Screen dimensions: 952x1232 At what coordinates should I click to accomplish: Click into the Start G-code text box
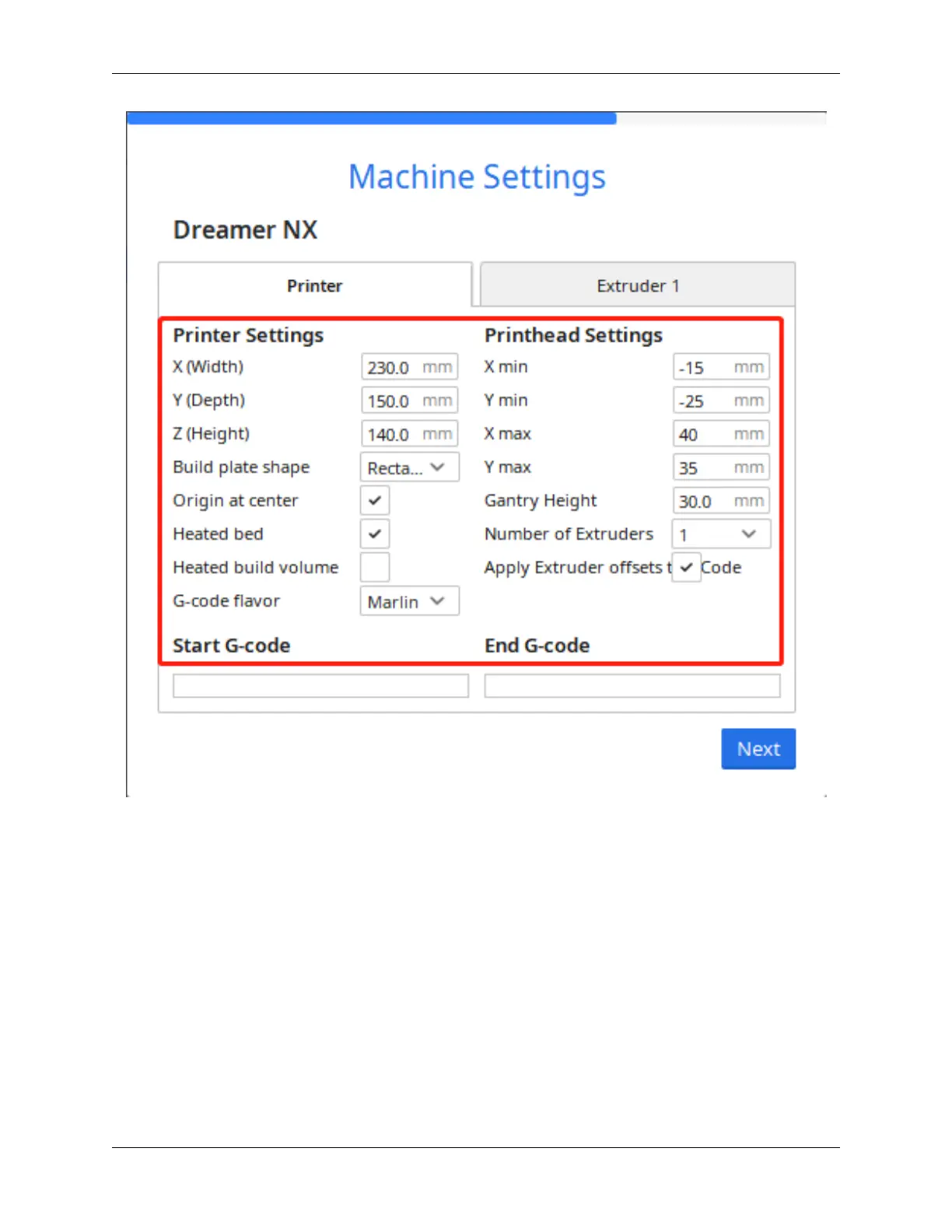click(320, 685)
